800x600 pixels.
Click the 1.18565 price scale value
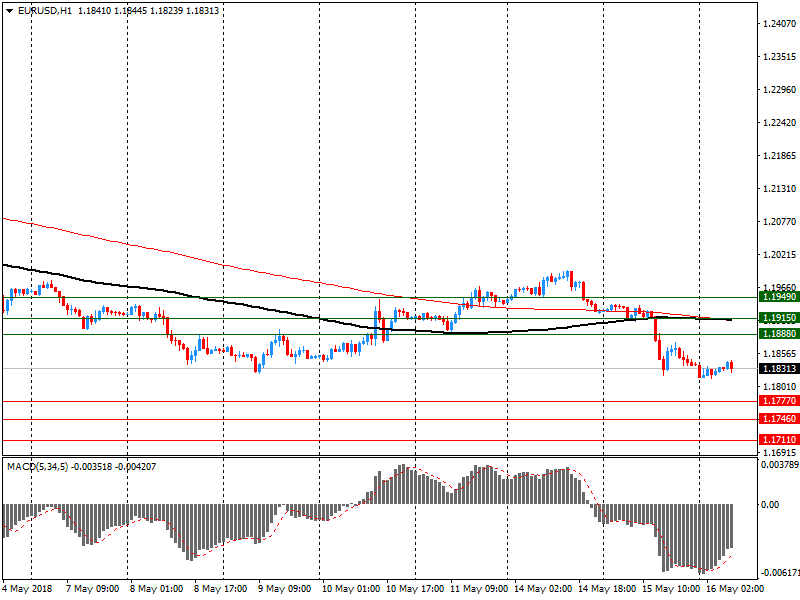pyautogui.click(x=780, y=354)
